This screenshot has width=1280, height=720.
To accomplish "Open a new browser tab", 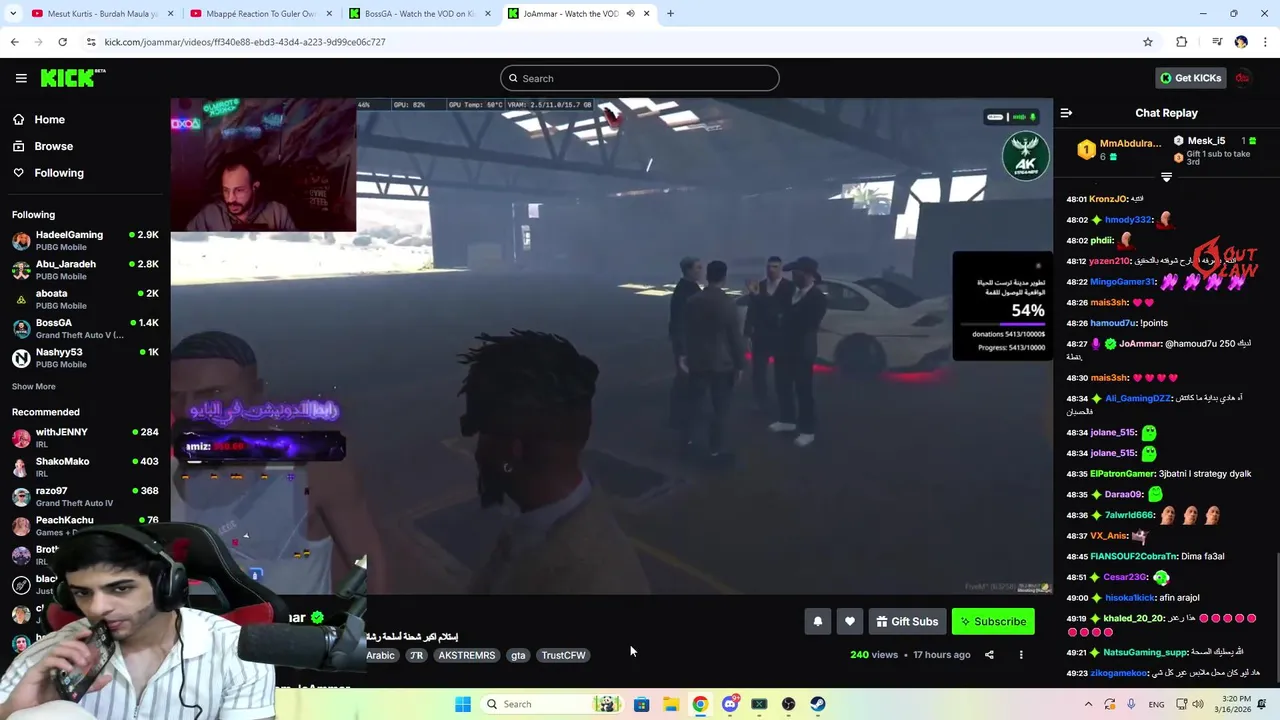I will click(670, 13).
